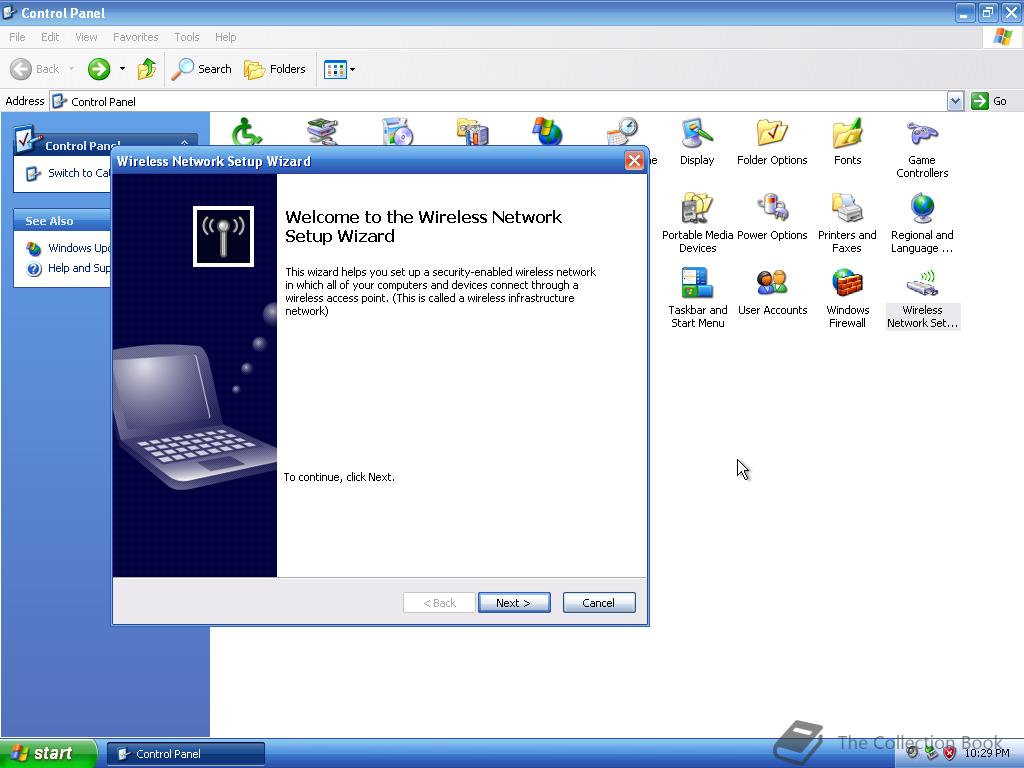This screenshot has width=1024, height=768.
Task: Click Cancel in the wizard
Action: pos(599,603)
